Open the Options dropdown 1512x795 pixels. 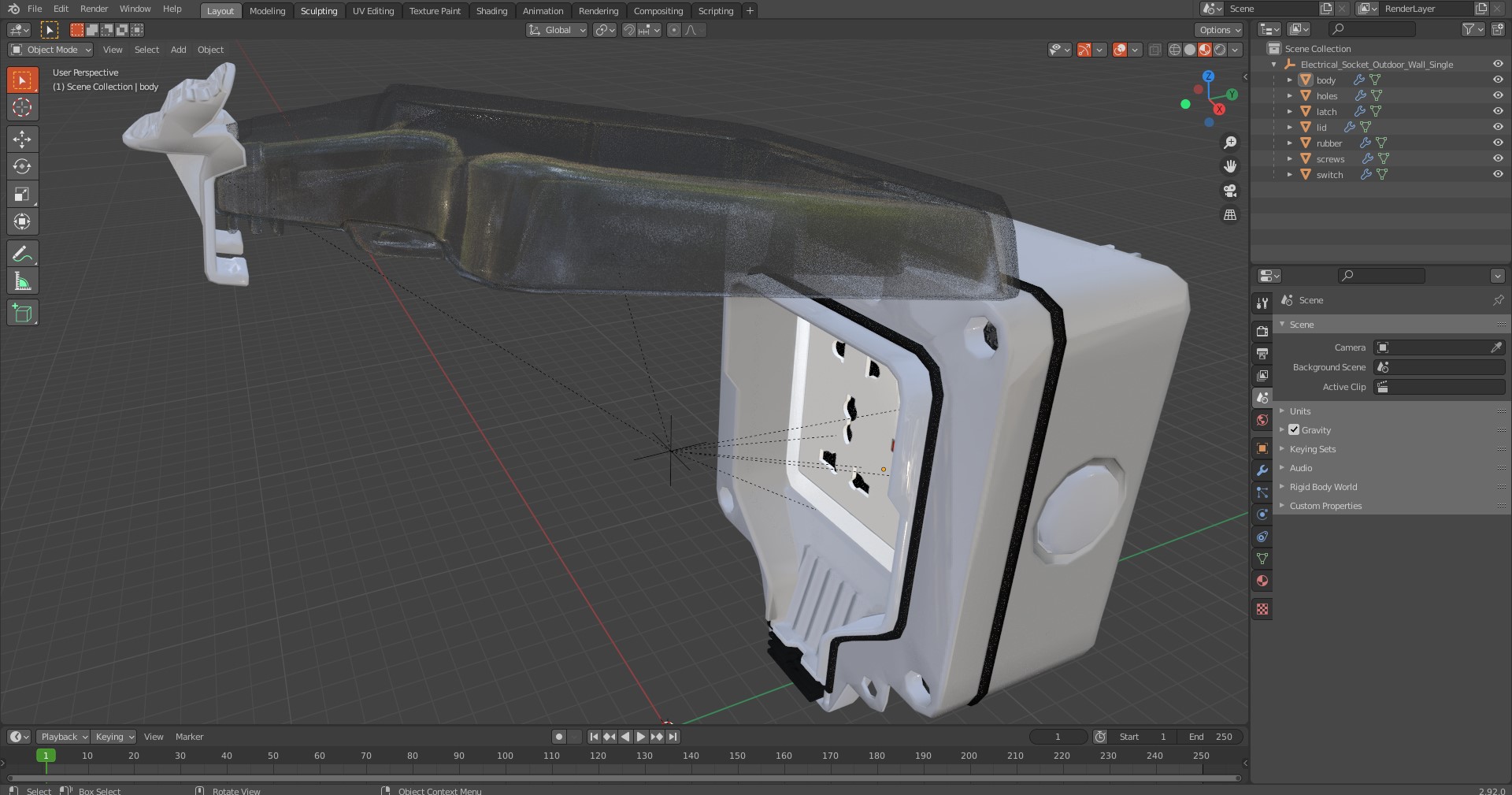(x=1219, y=30)
